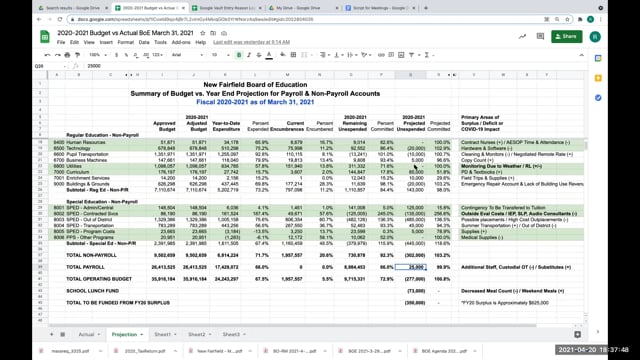Image resolution: width=640 pixels, height=360 pixels.
Task: Open Google Tasks side panel
Action: tap(598, 98)
